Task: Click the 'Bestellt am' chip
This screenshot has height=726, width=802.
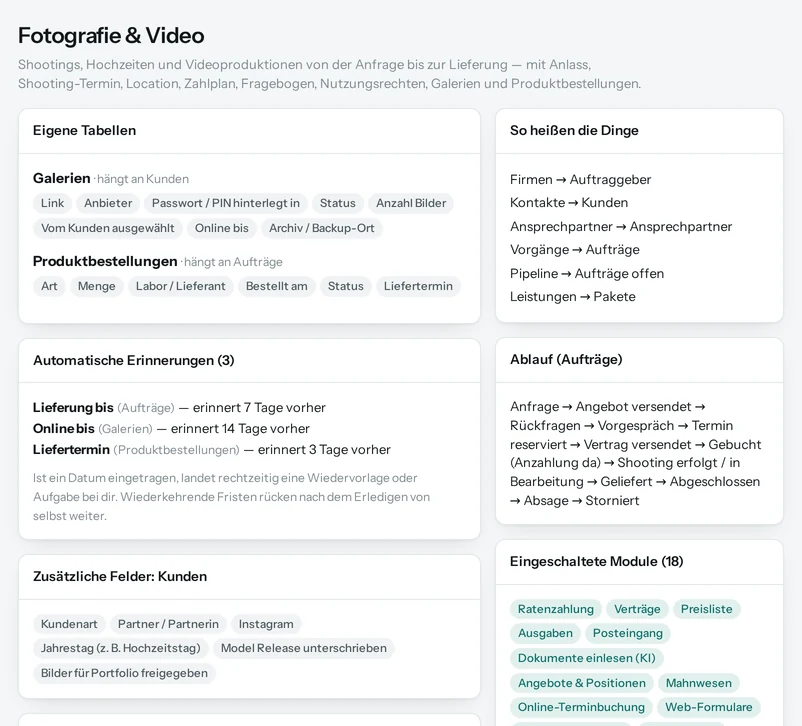Action: pyautogui.click(x=277, y=286)
